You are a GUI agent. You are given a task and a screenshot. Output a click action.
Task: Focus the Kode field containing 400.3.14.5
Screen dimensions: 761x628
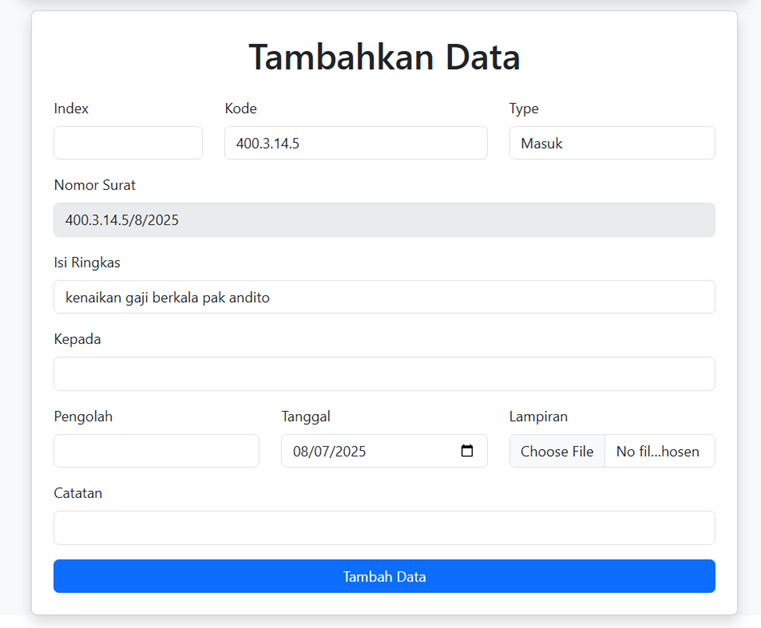click(x=355, y=143)
